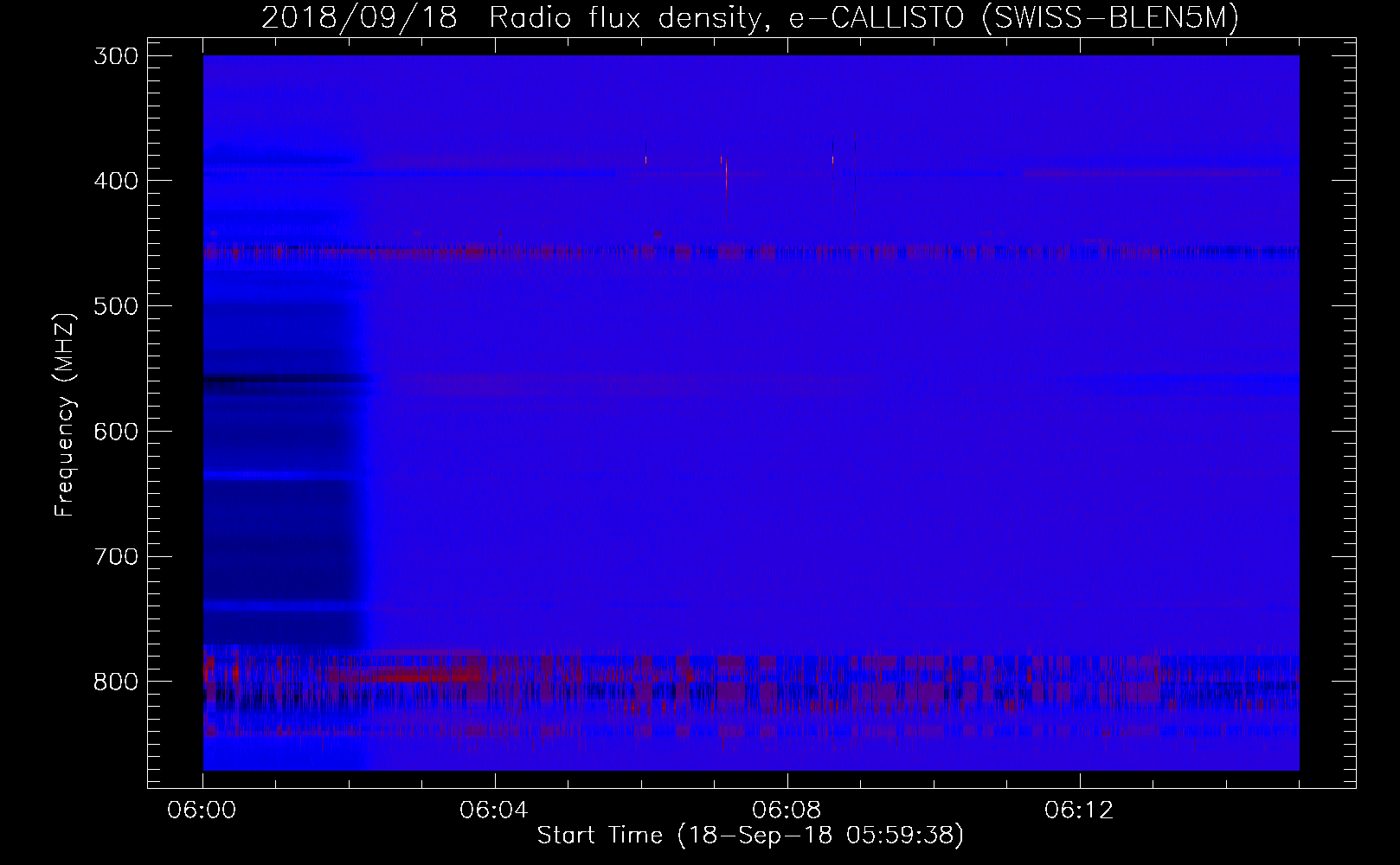Image resolution: width=1400 pixels, height=865 pixels.
Task: Click the 500 frequency tick label
Action: 114,306
